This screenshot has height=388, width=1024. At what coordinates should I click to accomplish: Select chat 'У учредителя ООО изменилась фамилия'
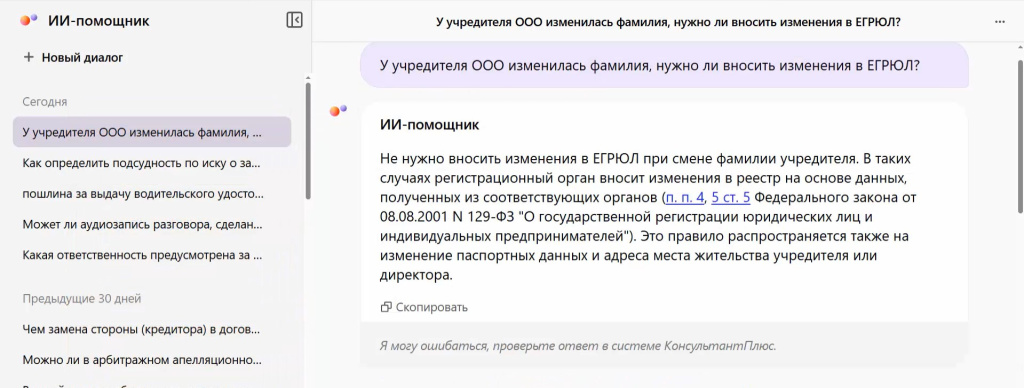coord(152,133)
